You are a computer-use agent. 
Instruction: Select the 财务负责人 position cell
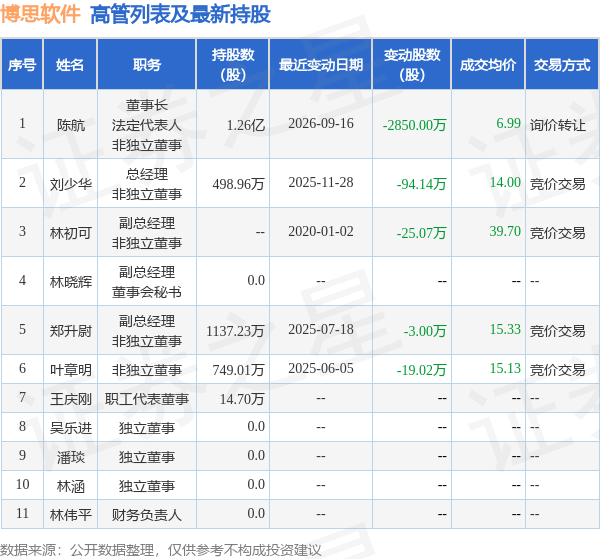pyautogui.click(x=147, y=515)
